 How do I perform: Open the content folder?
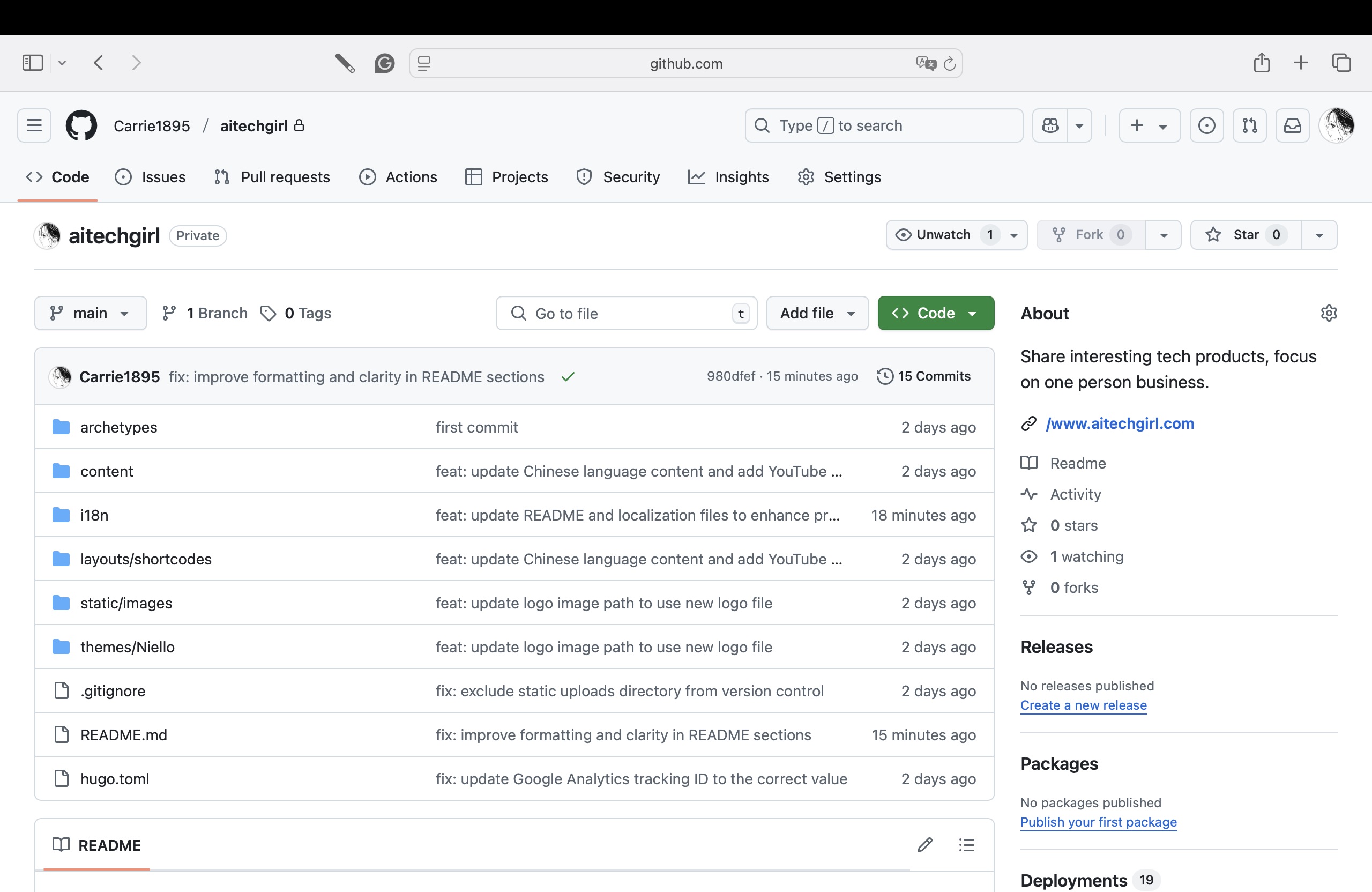click(107, 471)
